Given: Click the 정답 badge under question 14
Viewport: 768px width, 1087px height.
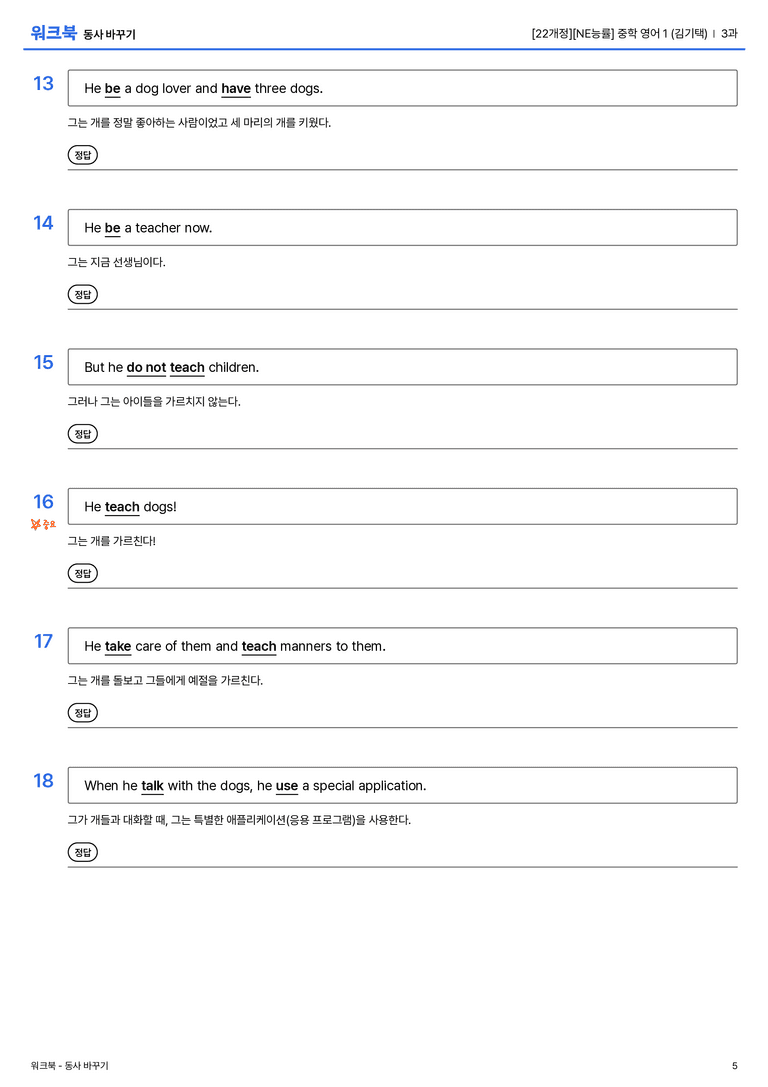Looking at the screenshot, I should coord(82,294).
